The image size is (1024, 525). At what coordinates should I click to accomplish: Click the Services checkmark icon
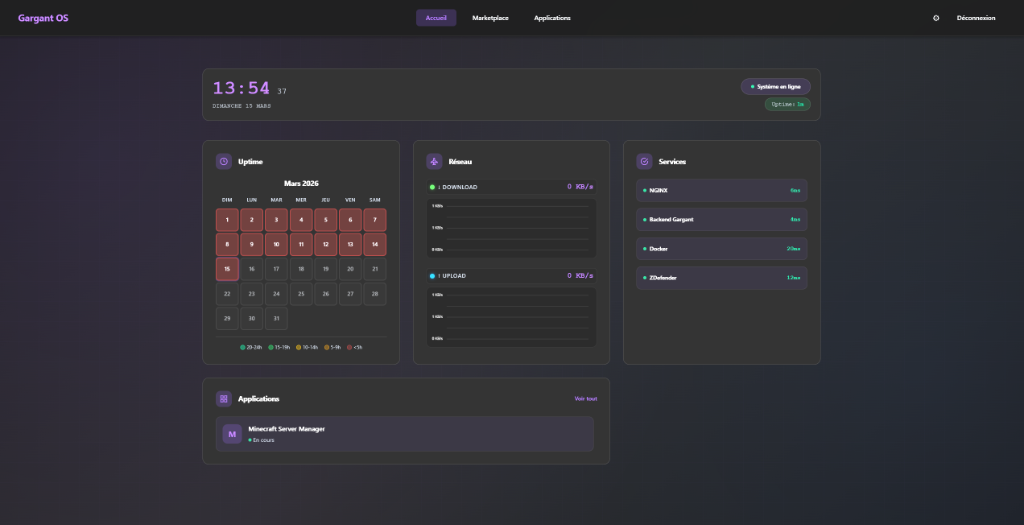[644, 161]
